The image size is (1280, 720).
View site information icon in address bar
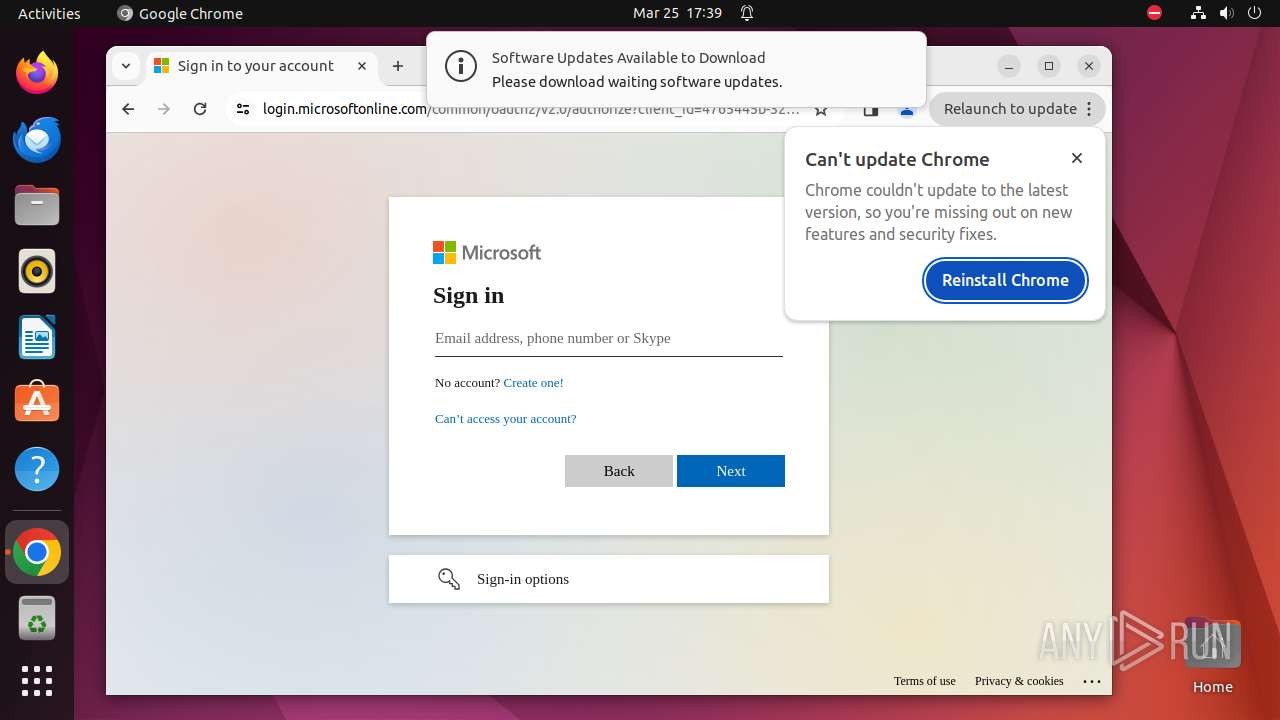coord(243,109)
